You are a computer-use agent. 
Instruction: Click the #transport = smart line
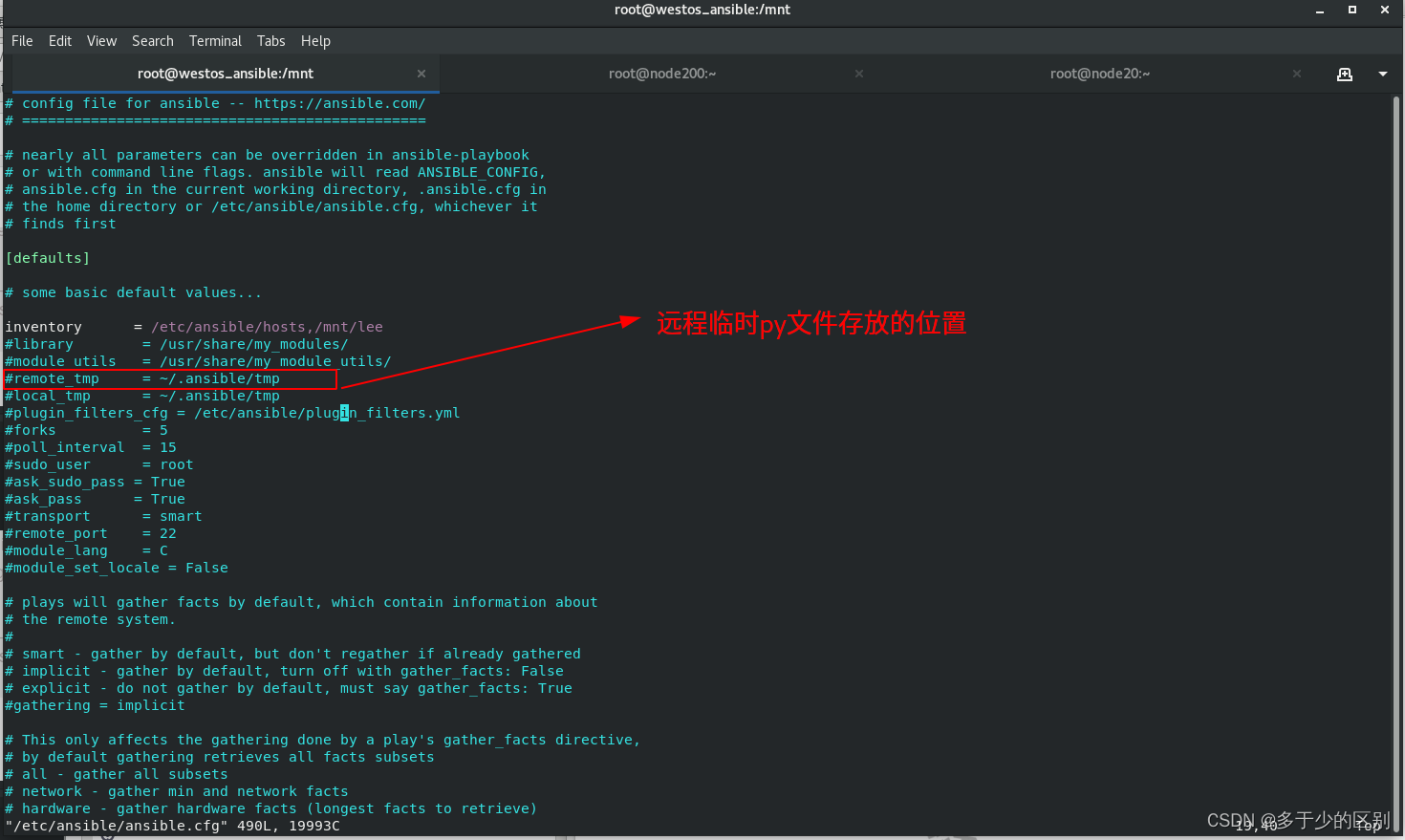[x=103, y=516]
